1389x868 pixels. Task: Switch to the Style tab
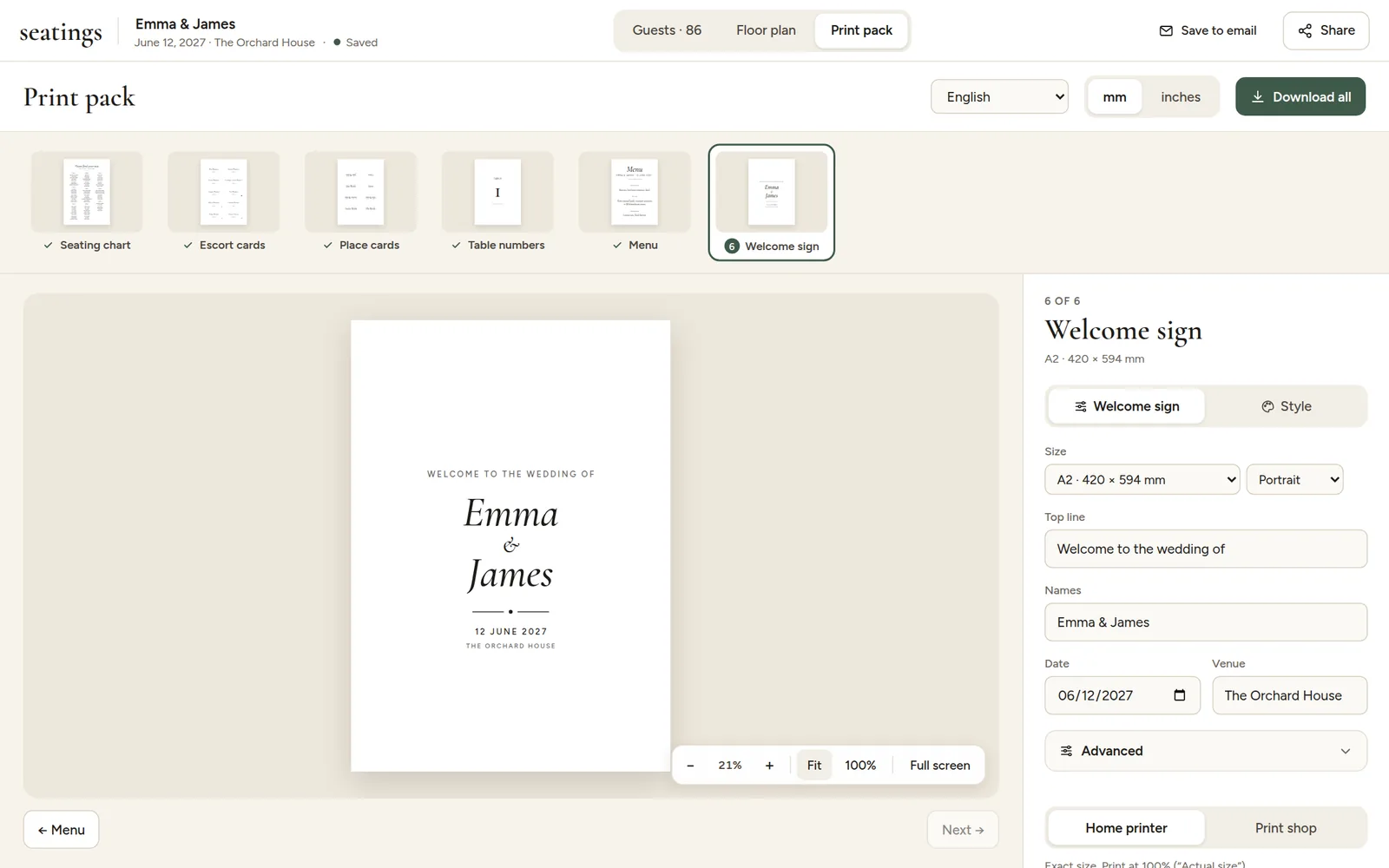tap(1286, 406)
